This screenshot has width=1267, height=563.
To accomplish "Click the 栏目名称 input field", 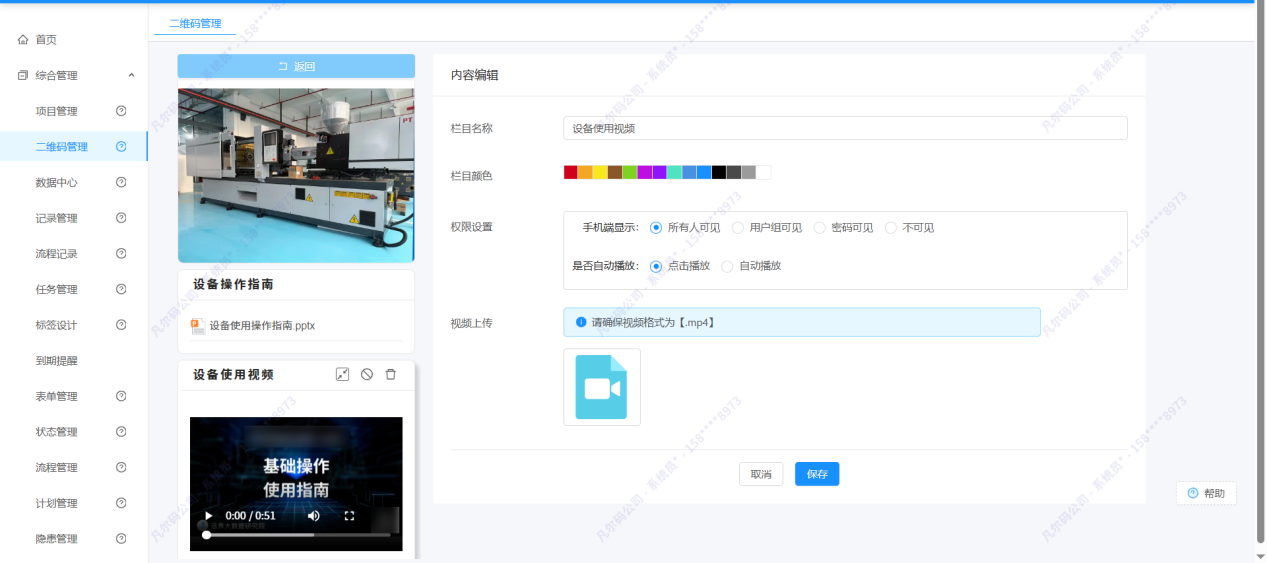I will tap(845, 128).
